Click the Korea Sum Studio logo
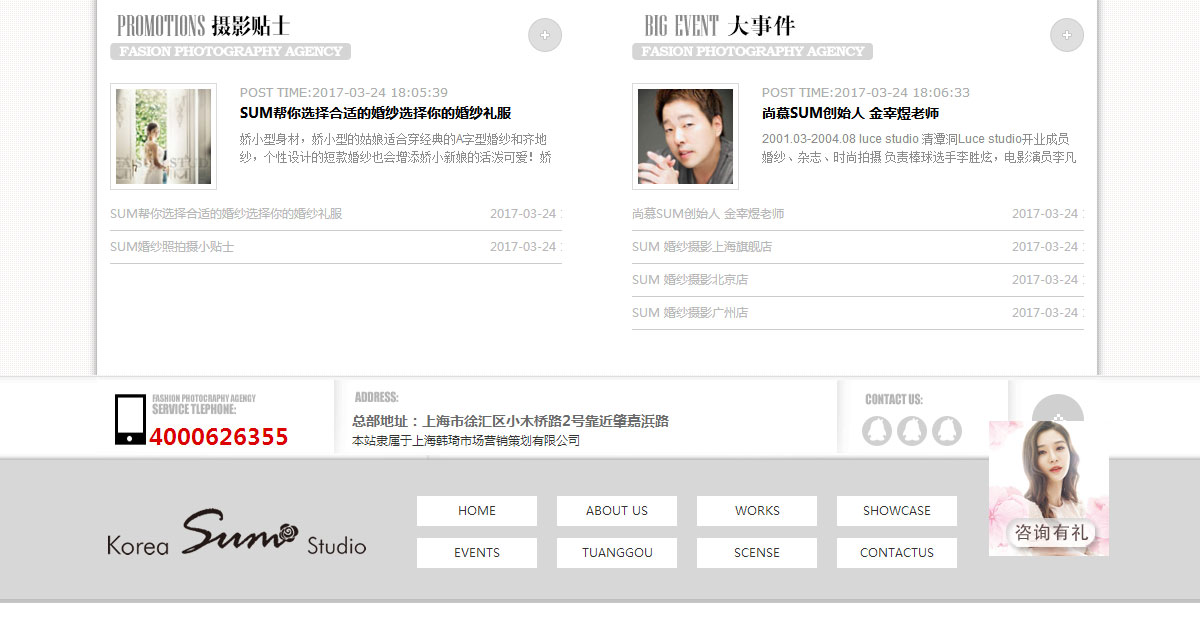This screenshot has width=1200, height=633. coord(237,532)
